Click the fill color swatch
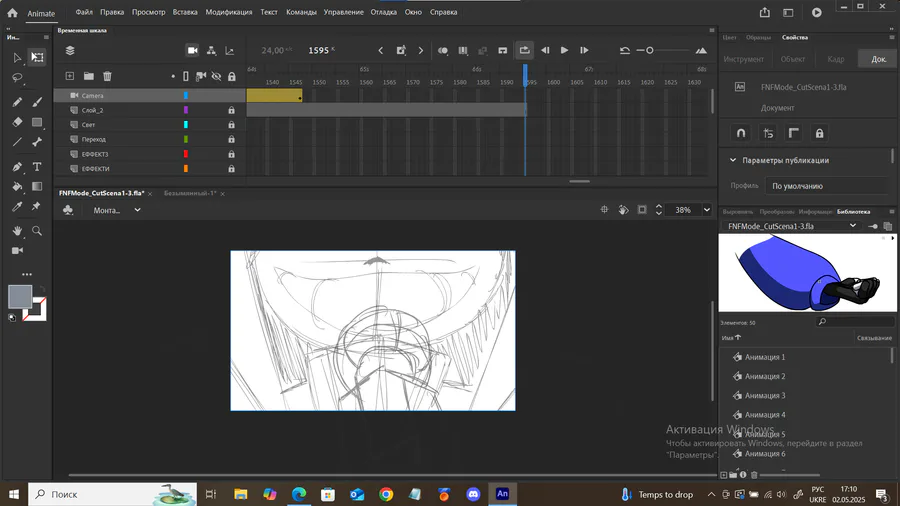Image resolution: width=900 pixels, height=506 pixels. [x=20, y=297]
